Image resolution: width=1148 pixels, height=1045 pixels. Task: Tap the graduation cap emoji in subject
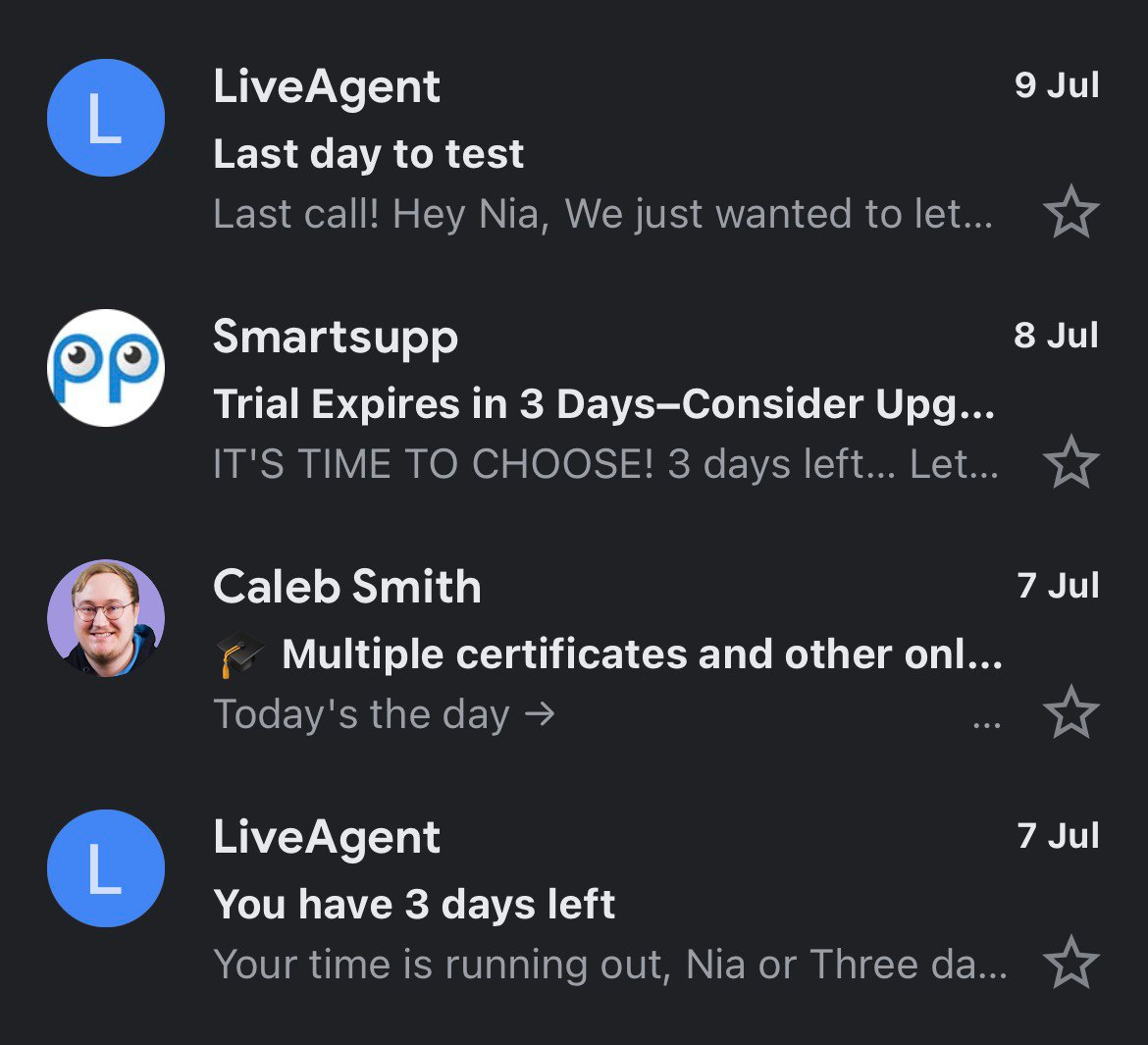(x=239, y=655)
